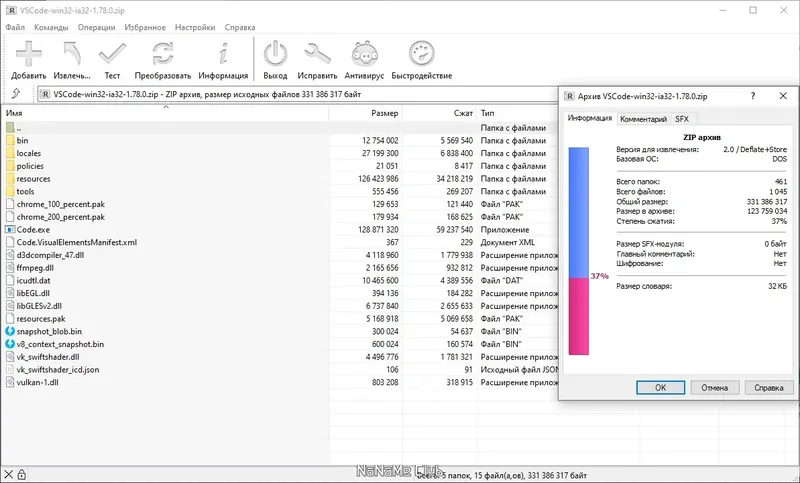Click the parent folder '..' row
This screenshot has width=800, height=483.
click(x=280, y=128)
